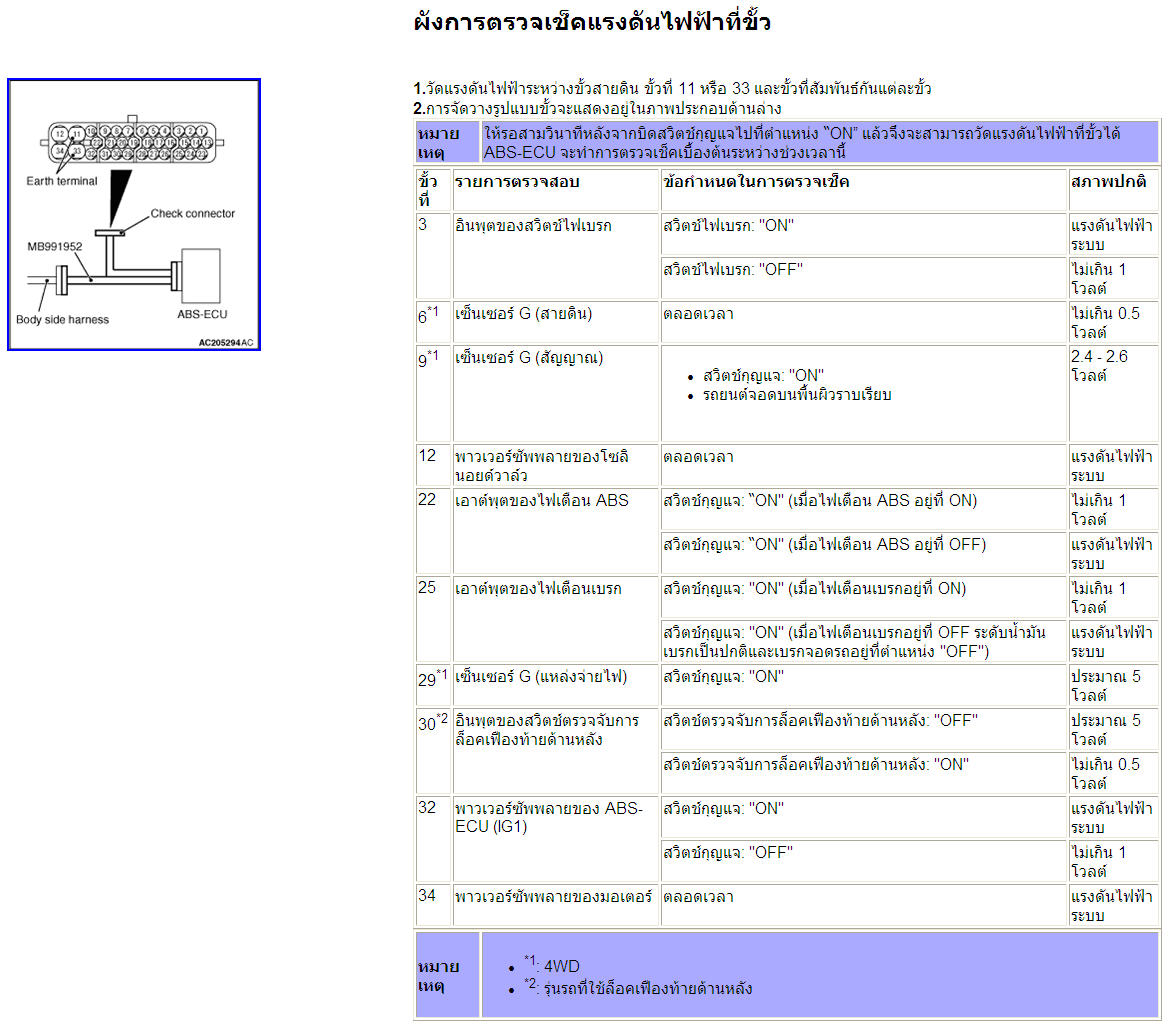The image size is (1173, 1027).
Task: Click ไม่เกิน 0.5 โวลต์ value in terminal 6 row
Action: (x=1114, y=322)
